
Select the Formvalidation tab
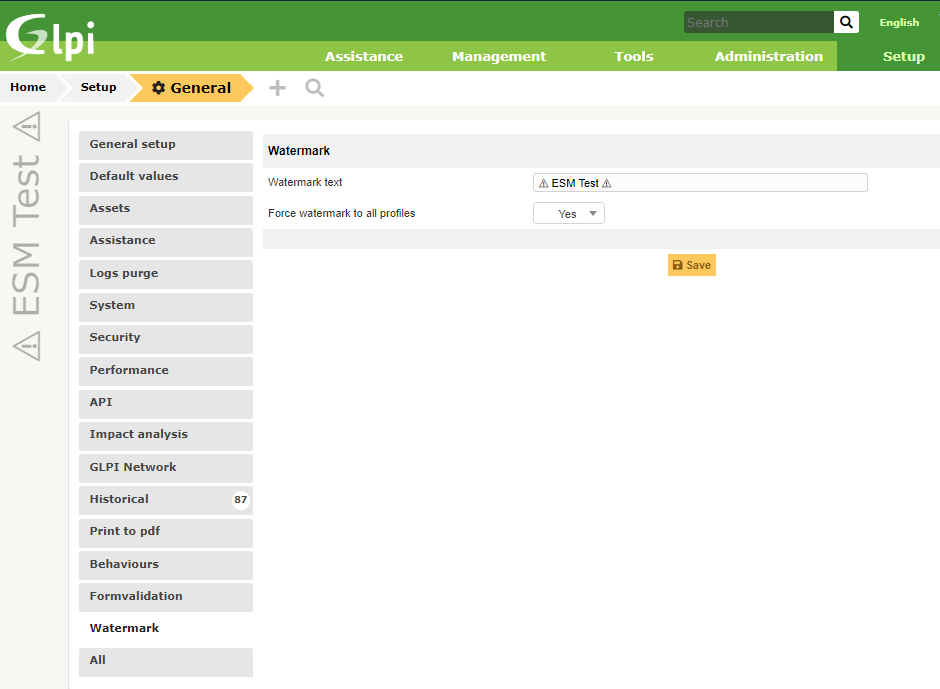[x=165, y=597]
